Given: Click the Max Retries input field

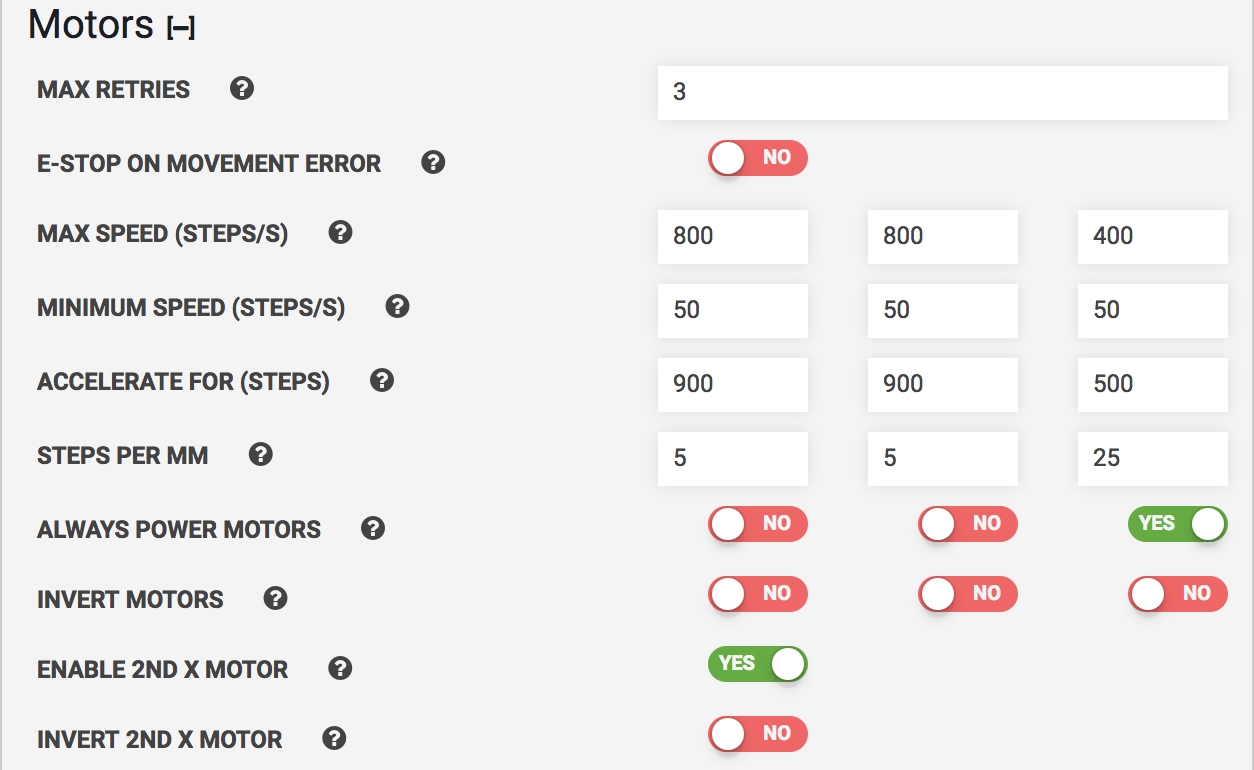Looking at the screenshot, I should (942, 93).
